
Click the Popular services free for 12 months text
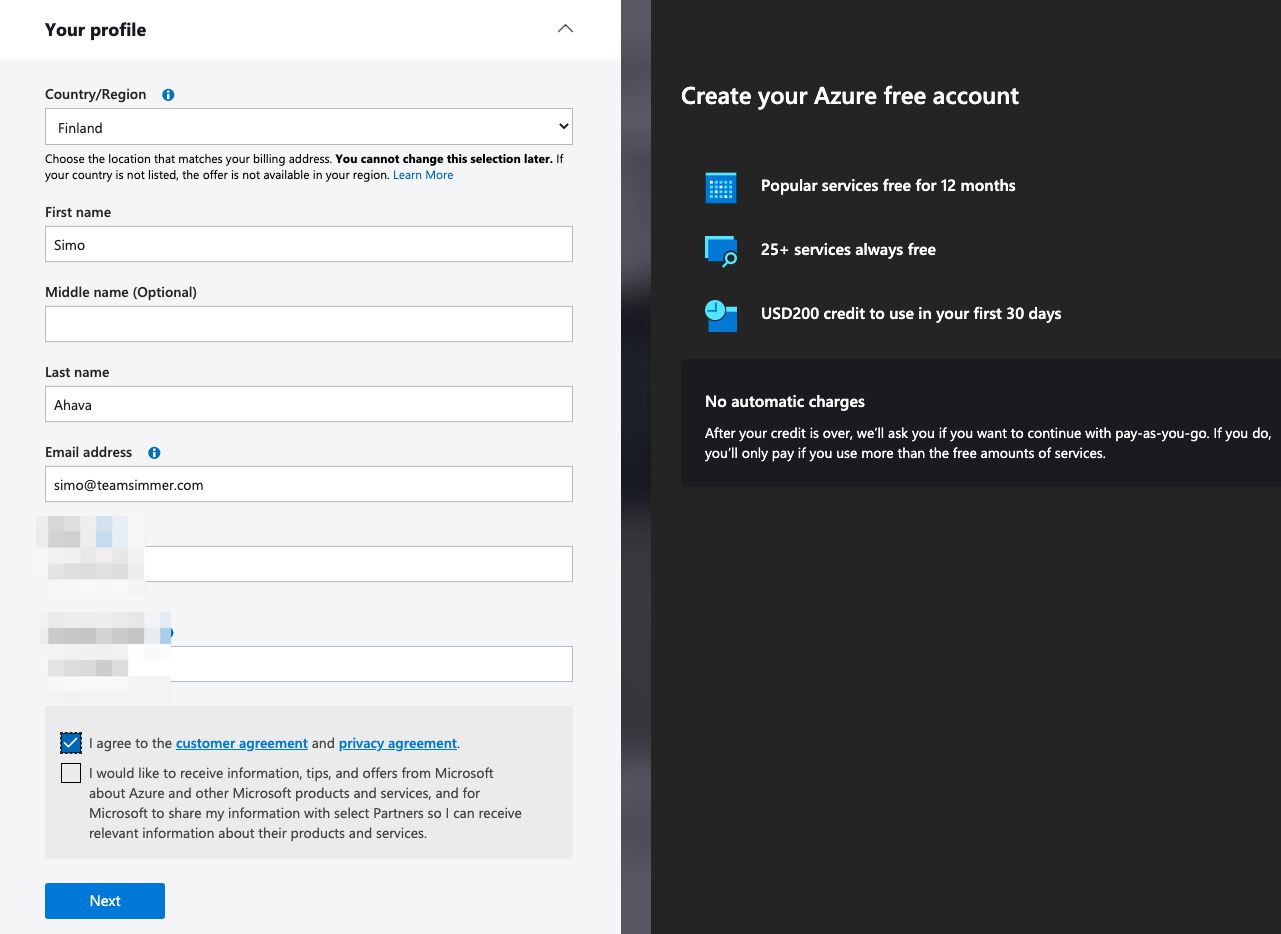(x=888, y=186)
